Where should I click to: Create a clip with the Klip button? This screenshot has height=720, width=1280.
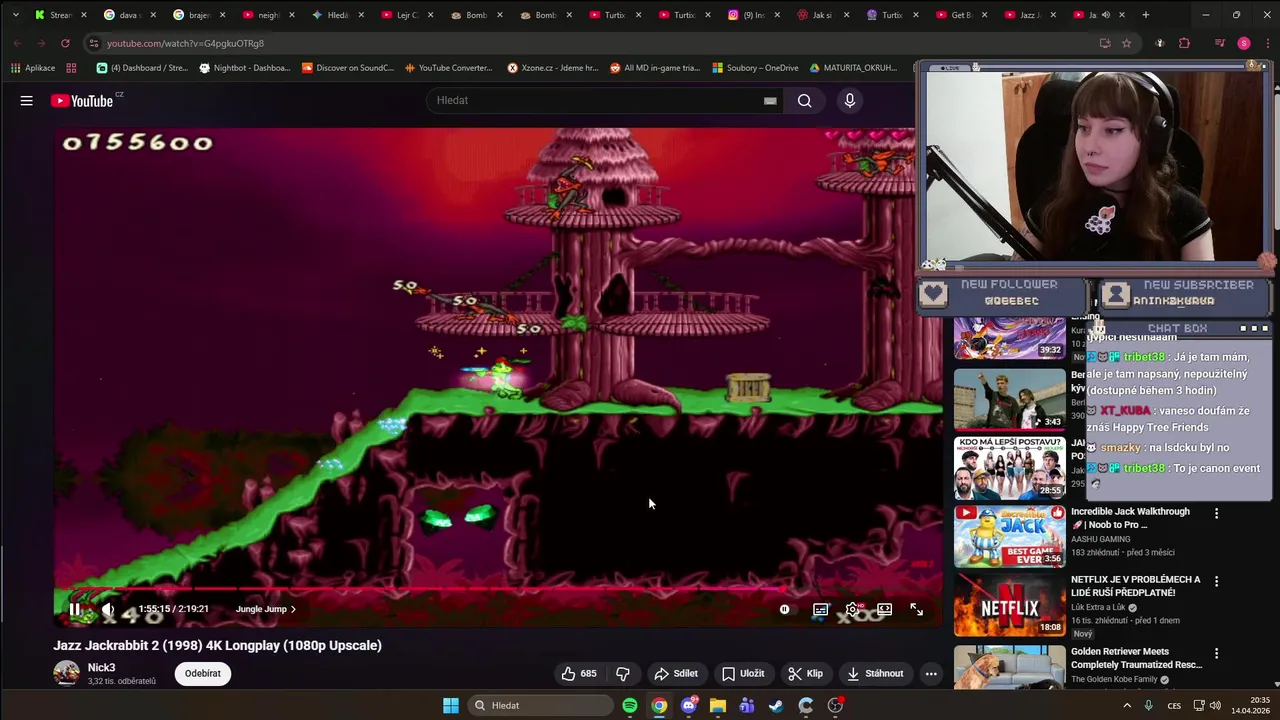805,673
